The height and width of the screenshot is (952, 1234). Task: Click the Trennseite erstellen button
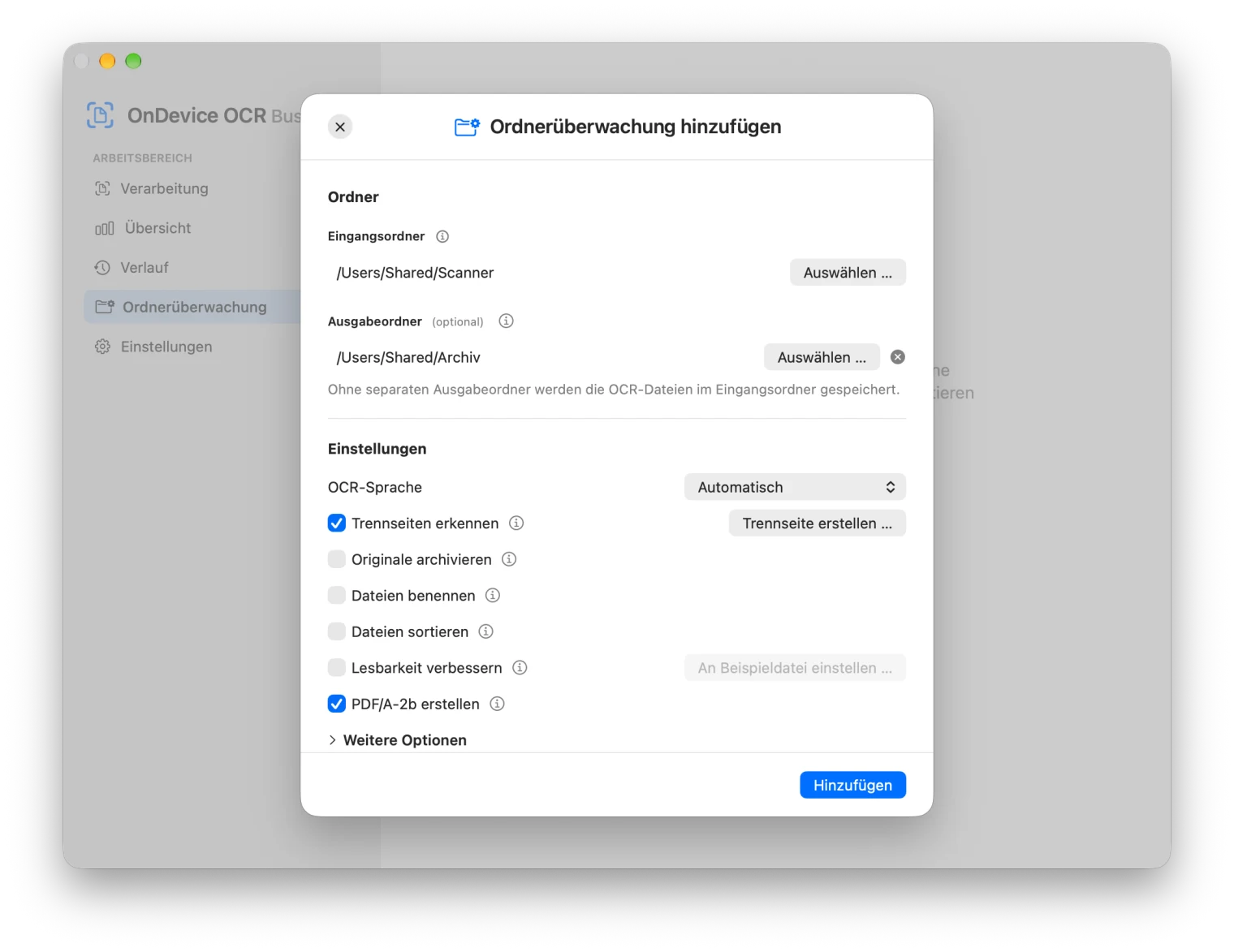(x=817, y=523)
